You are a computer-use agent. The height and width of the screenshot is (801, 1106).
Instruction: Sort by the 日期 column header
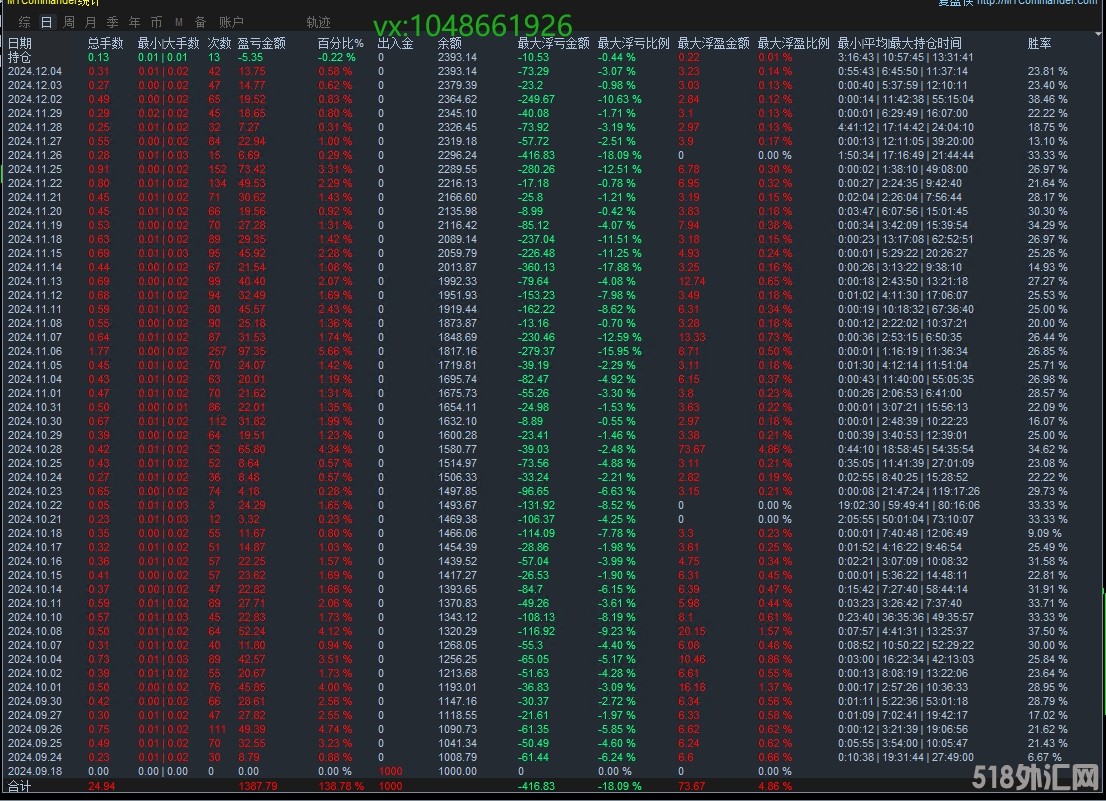pos(20,44)
